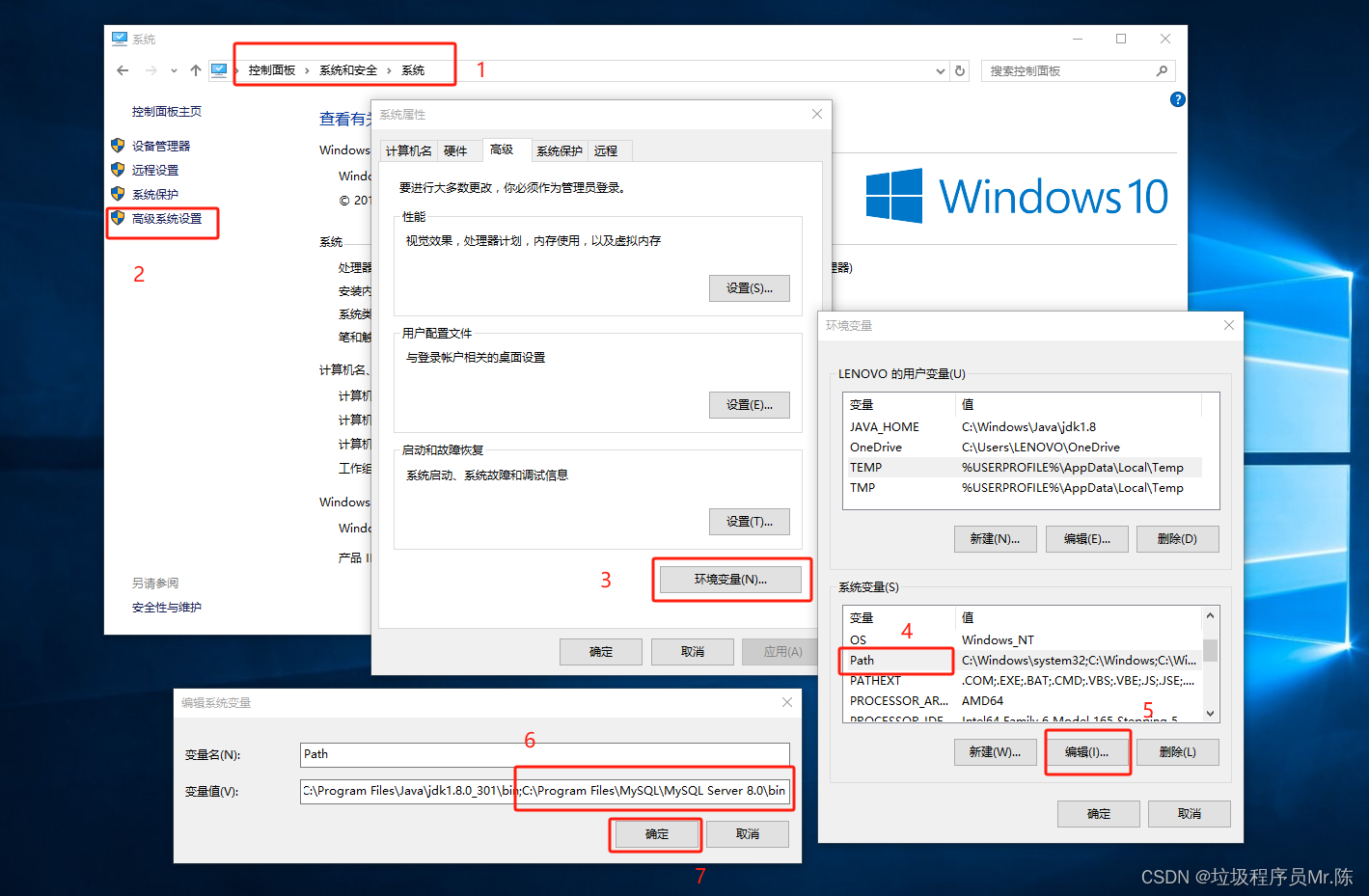Click 确定 in the 编辑系统变量 dialog

tap(657, 834)
